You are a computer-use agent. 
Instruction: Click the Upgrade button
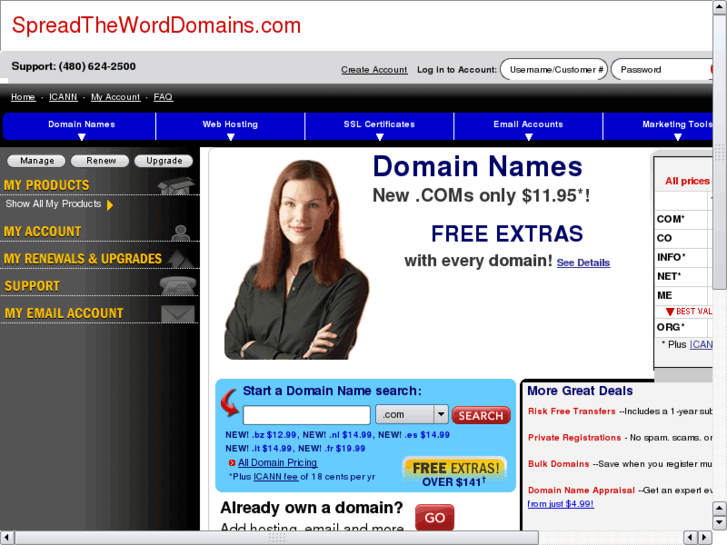tap(164, 161)
